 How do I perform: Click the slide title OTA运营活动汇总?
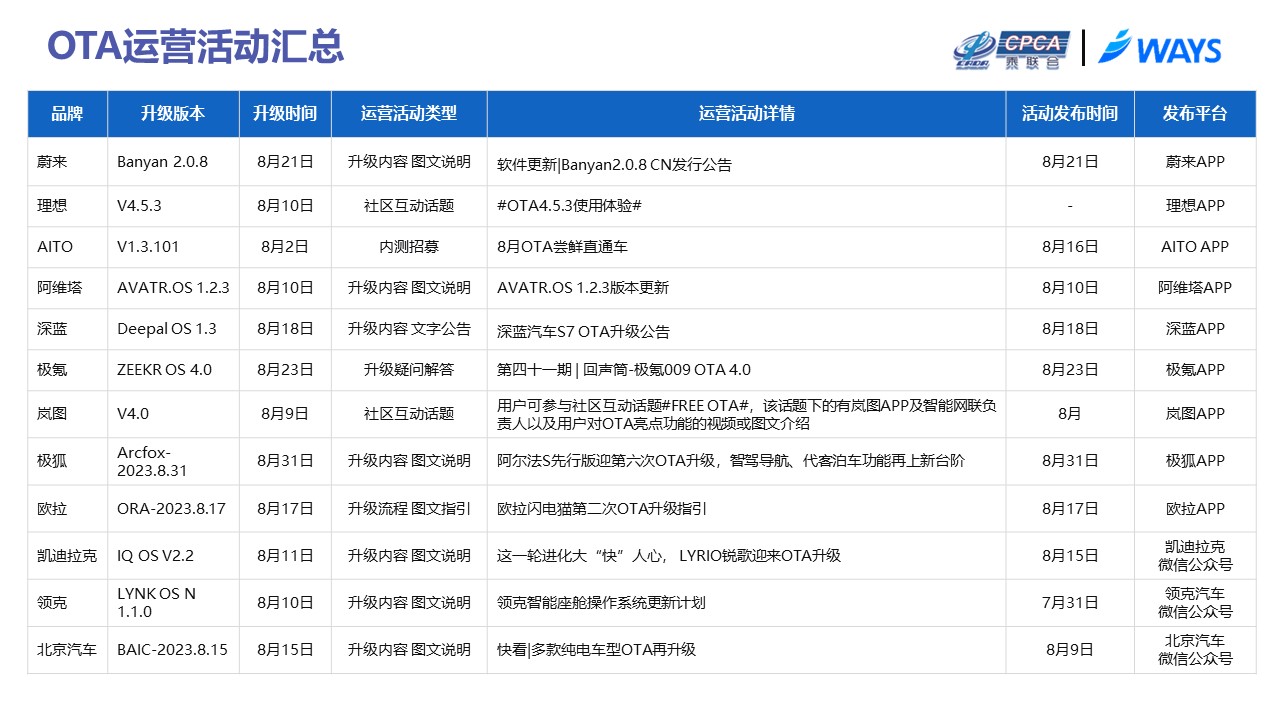[x=196, y=46]
